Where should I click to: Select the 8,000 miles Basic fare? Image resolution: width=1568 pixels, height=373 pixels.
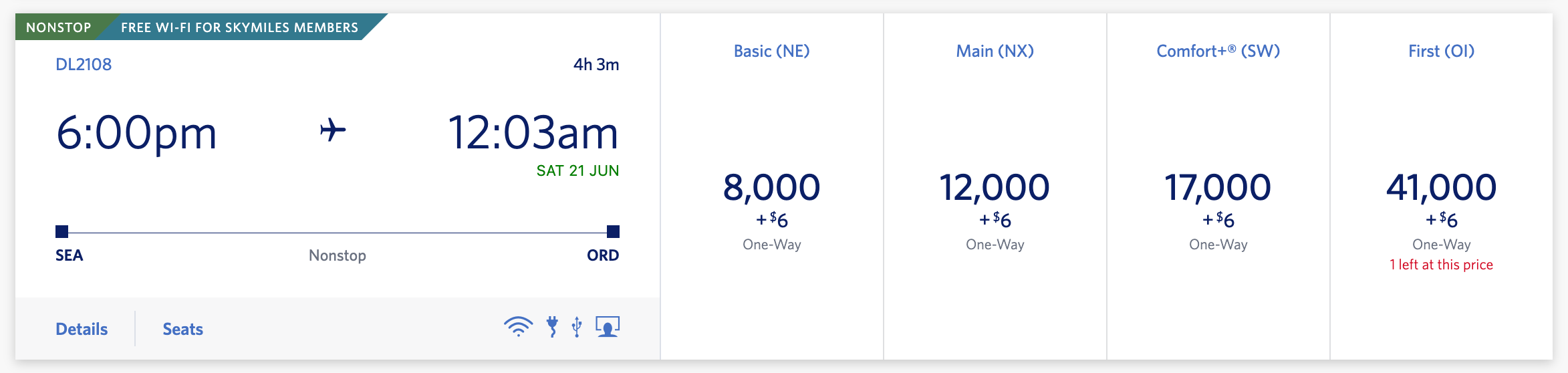point(771,188)
